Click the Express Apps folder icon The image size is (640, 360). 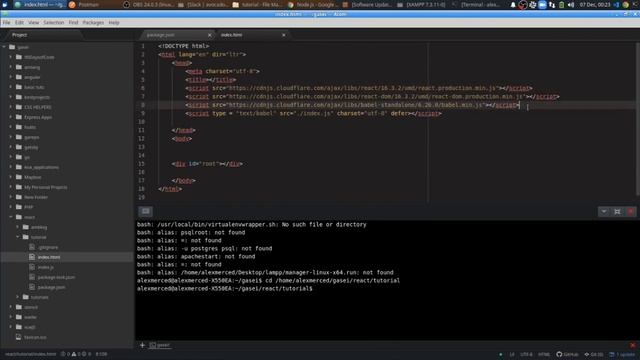(19, 117)
